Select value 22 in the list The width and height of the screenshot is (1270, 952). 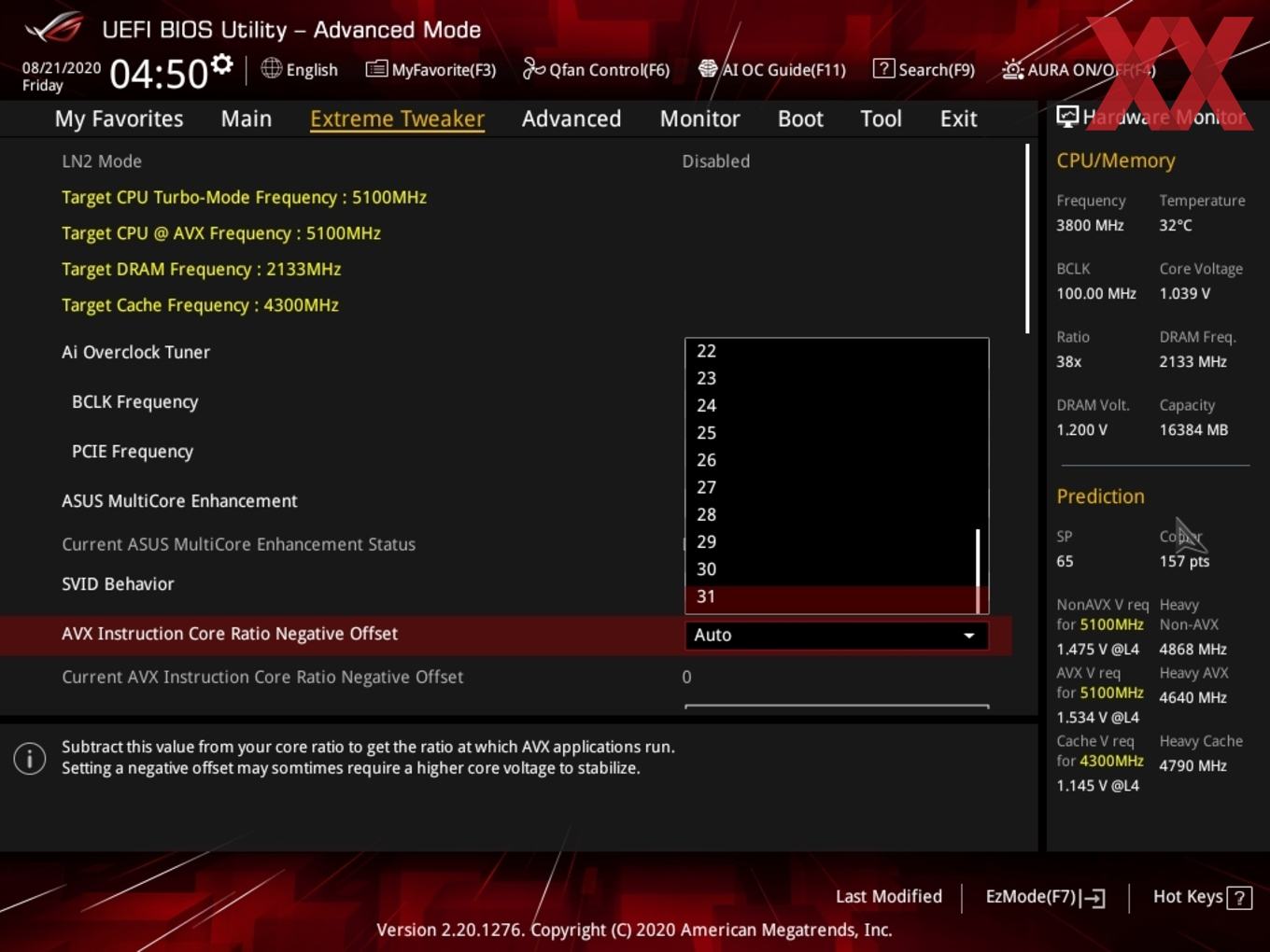pos(830,351)
